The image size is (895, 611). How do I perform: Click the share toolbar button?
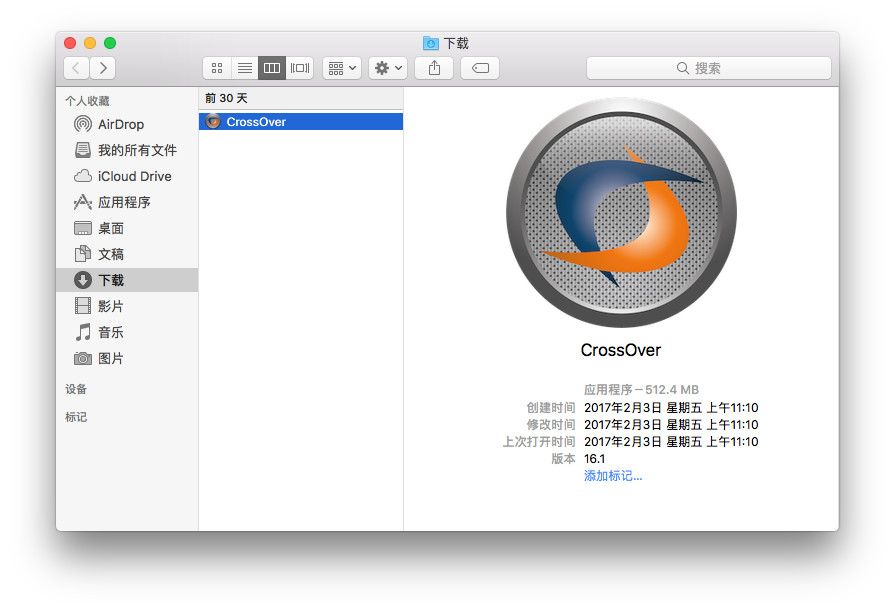434,68
